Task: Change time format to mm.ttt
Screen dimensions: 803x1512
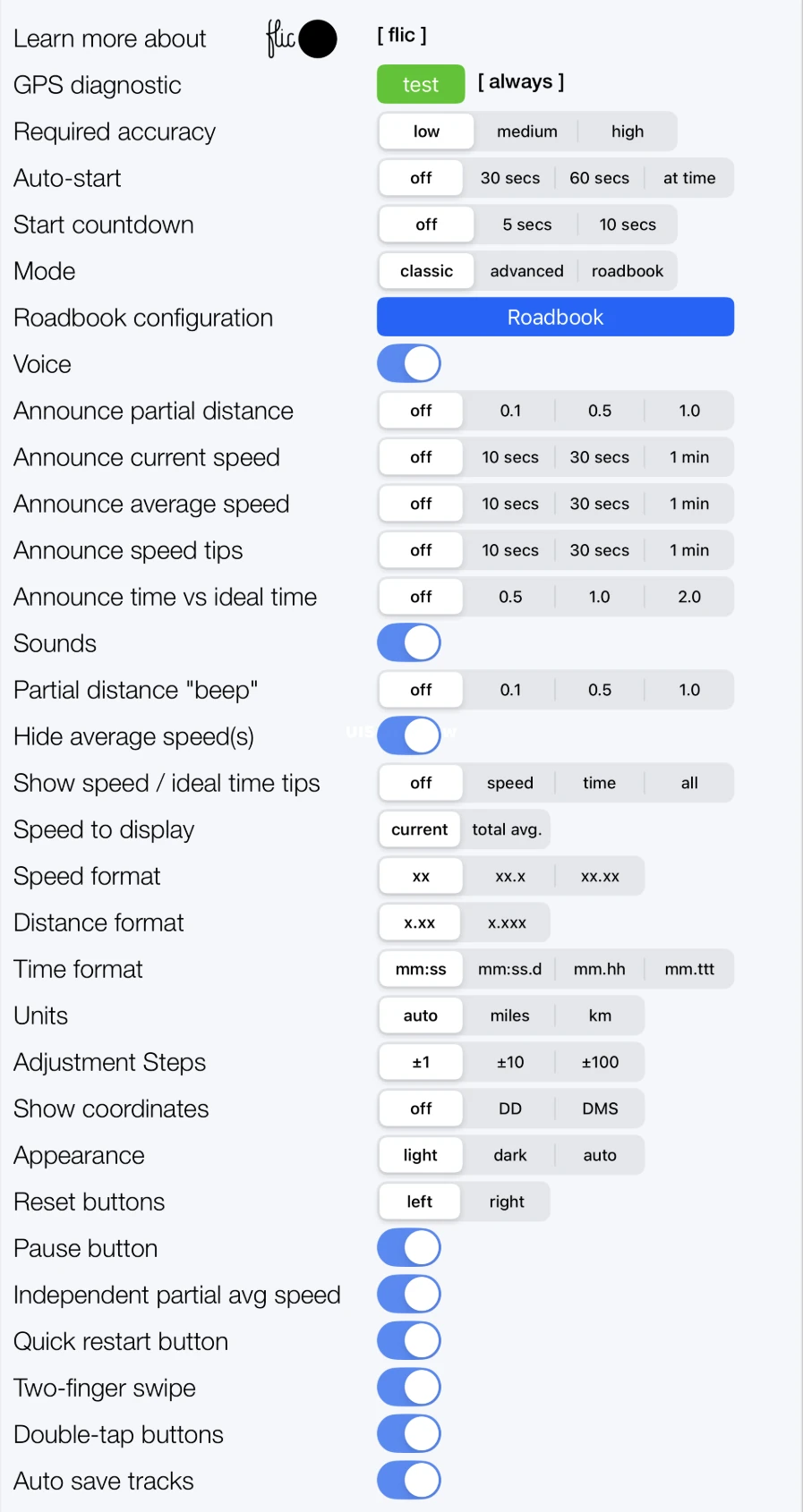Action: pyautogui.click(x=688, y=969)
